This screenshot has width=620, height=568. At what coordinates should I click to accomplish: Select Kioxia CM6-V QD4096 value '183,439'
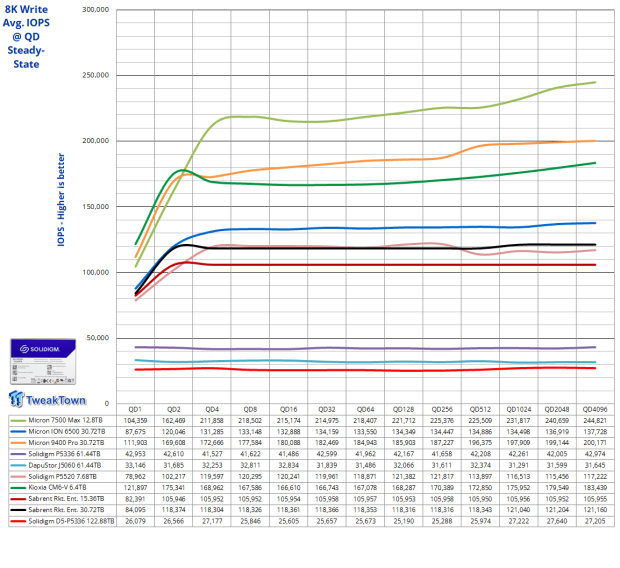click(595, 487)
